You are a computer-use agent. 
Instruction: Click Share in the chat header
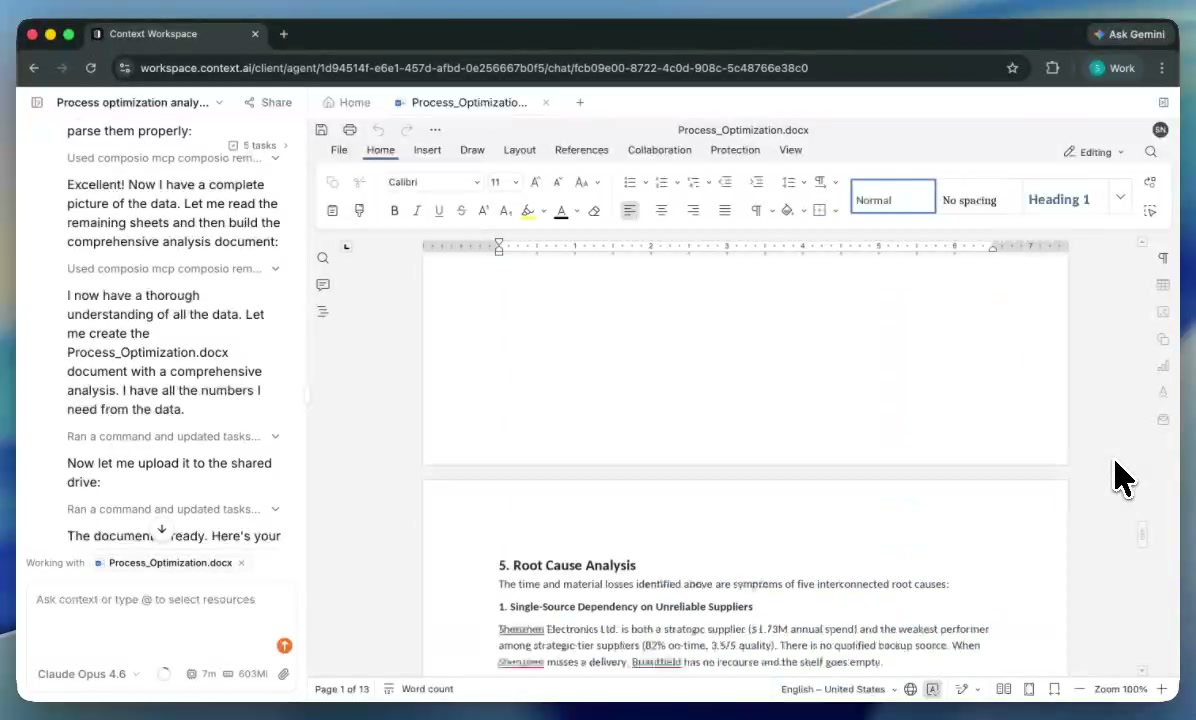[x=268, y=102]
